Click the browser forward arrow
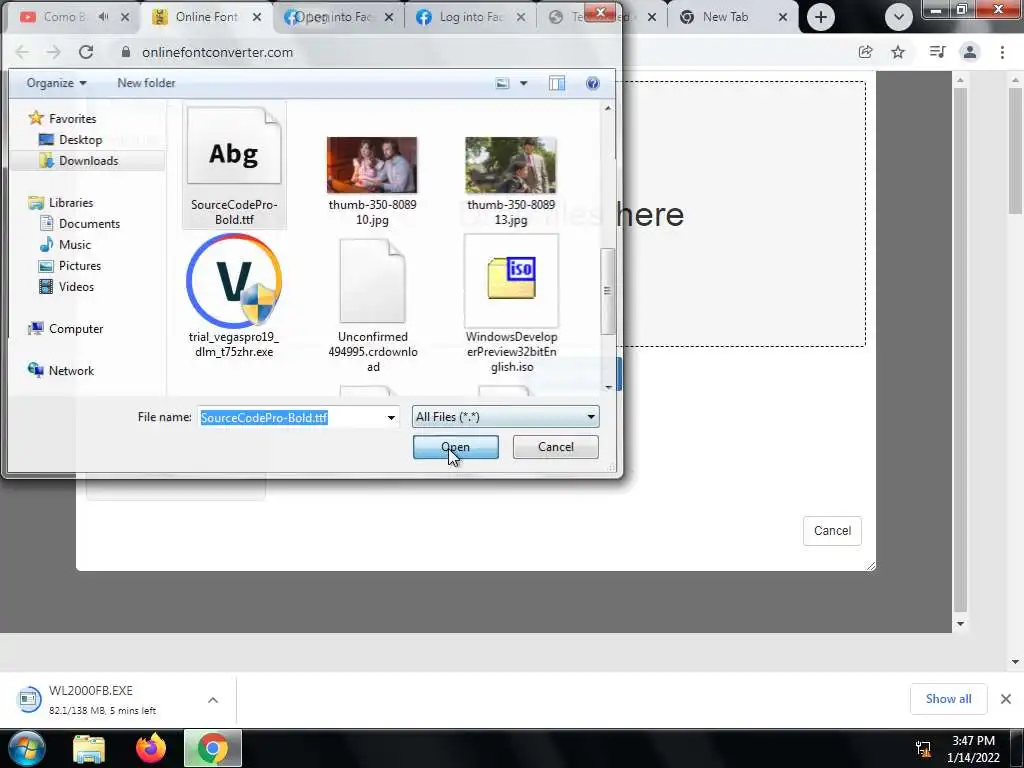This screenshot has height=768, width=1024. [x=54, y=52]
